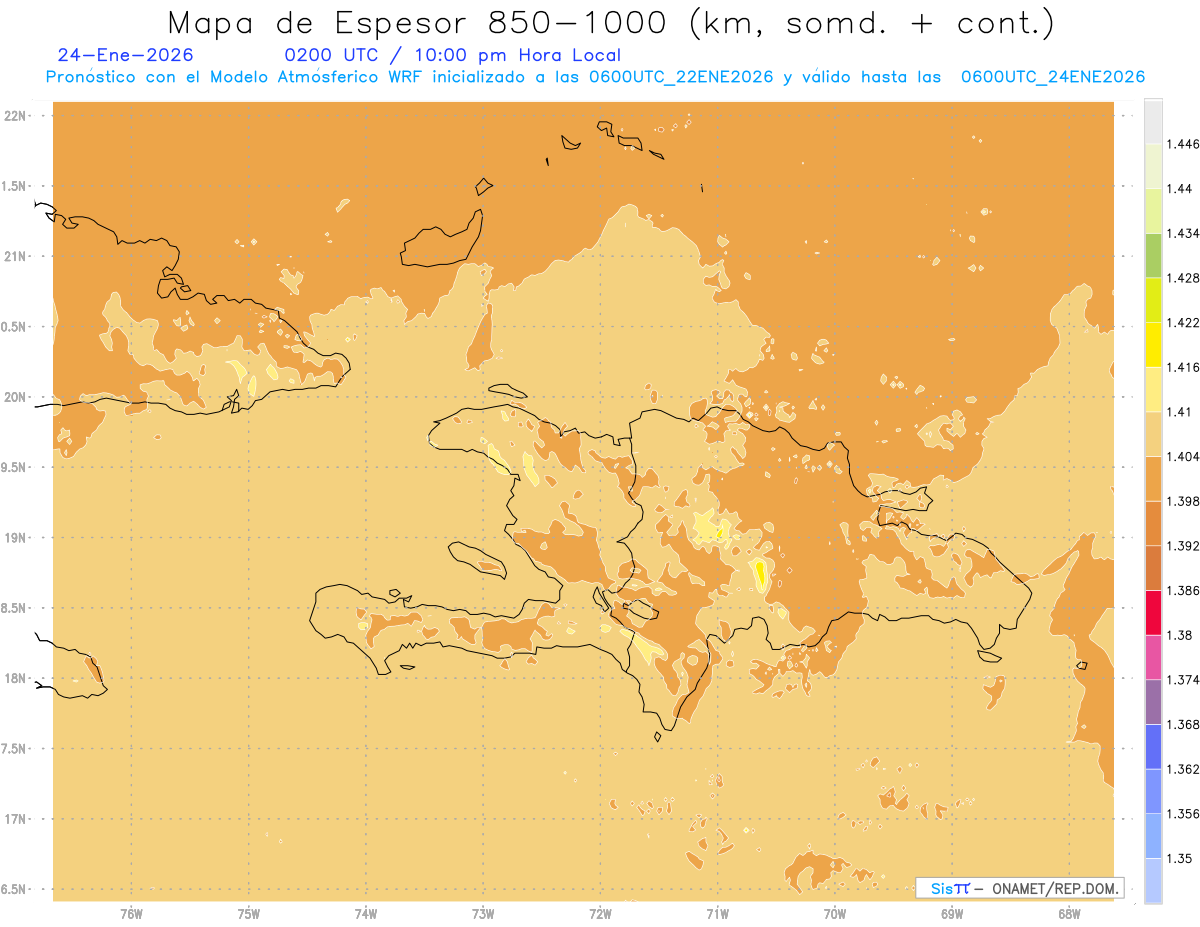The height and width of the screenshot is (927, 1200).
Task: Click the colorbar value 1.41
Action: coord(1181,411)
